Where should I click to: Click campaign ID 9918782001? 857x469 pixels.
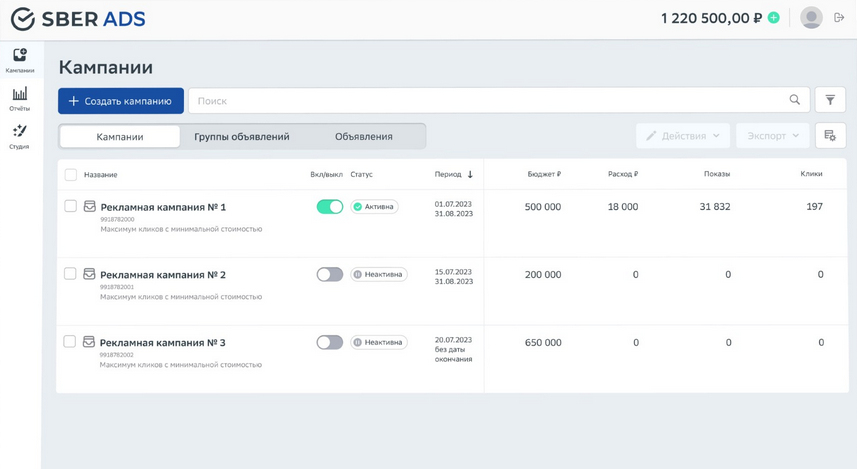(x=117, y=287)
